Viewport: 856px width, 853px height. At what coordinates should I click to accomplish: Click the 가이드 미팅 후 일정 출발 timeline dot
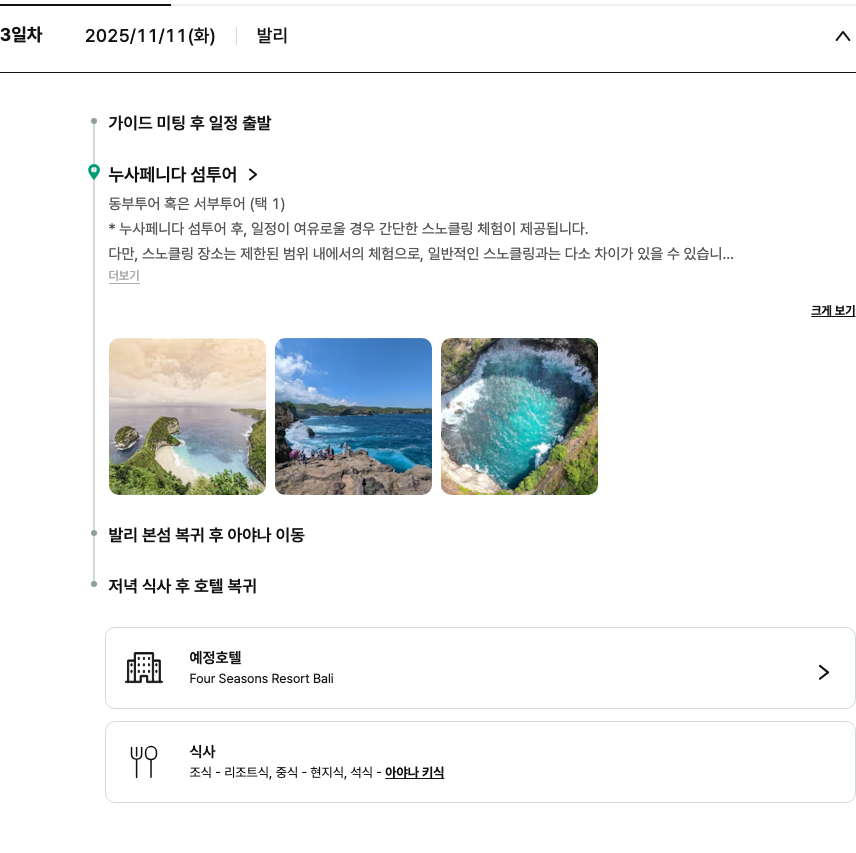click(x=94, y=122)
